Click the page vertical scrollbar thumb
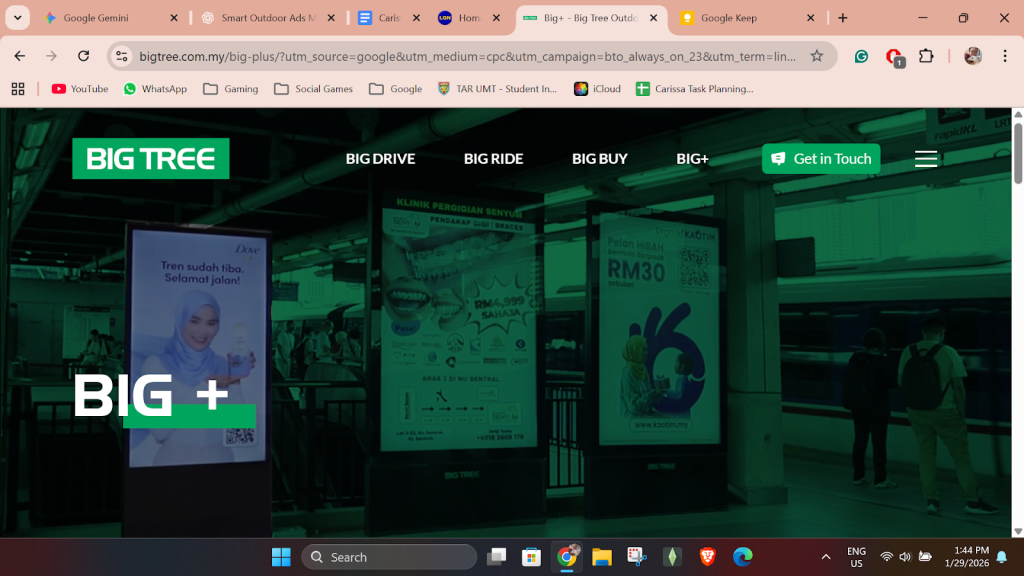Screen dimensions: 1024x576 [1017, 153]
